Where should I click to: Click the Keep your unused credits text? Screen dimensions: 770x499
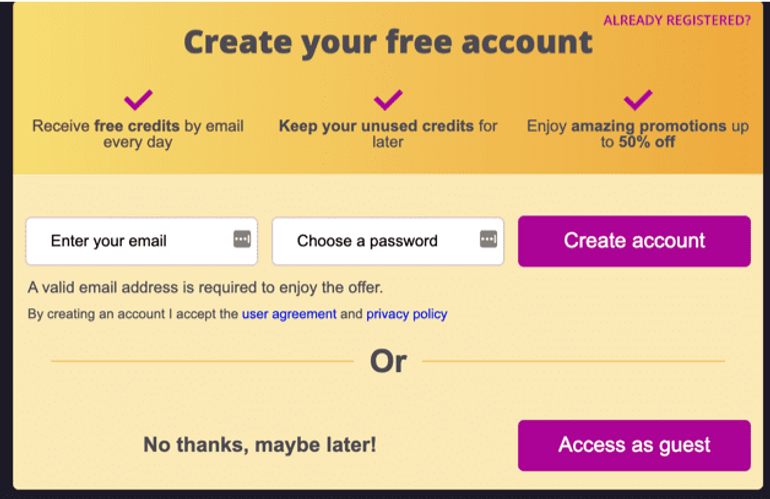(388, 134)
